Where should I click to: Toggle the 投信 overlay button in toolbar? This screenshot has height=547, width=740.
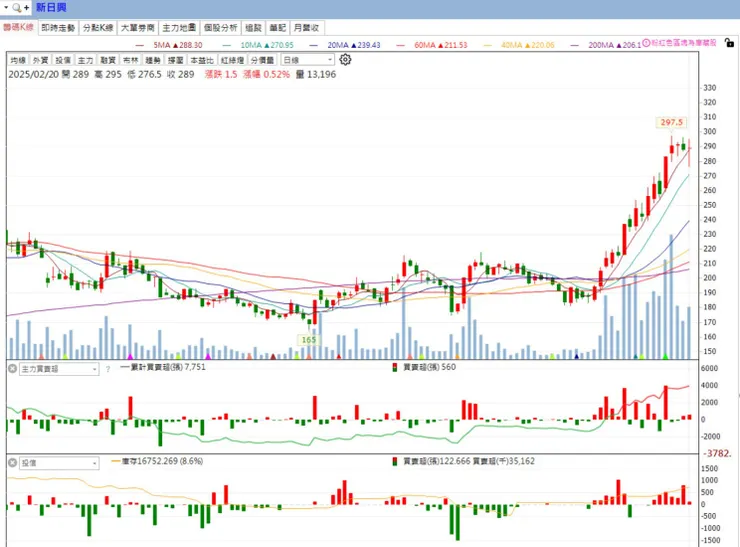coord(63,60)
